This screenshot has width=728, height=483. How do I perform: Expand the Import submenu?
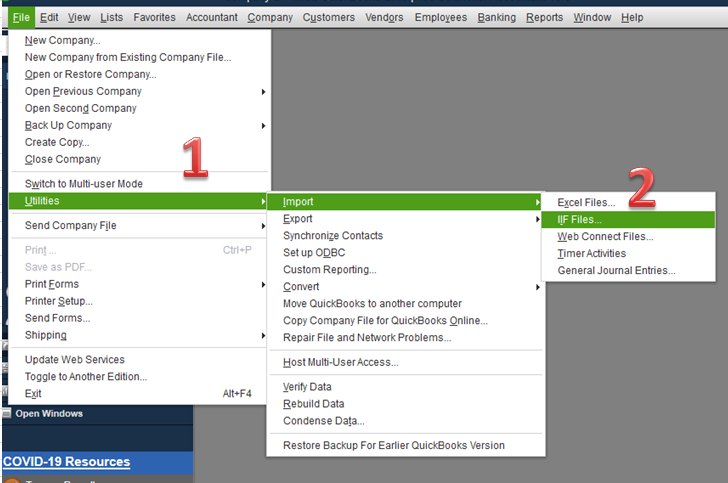[x=404, y=202]
